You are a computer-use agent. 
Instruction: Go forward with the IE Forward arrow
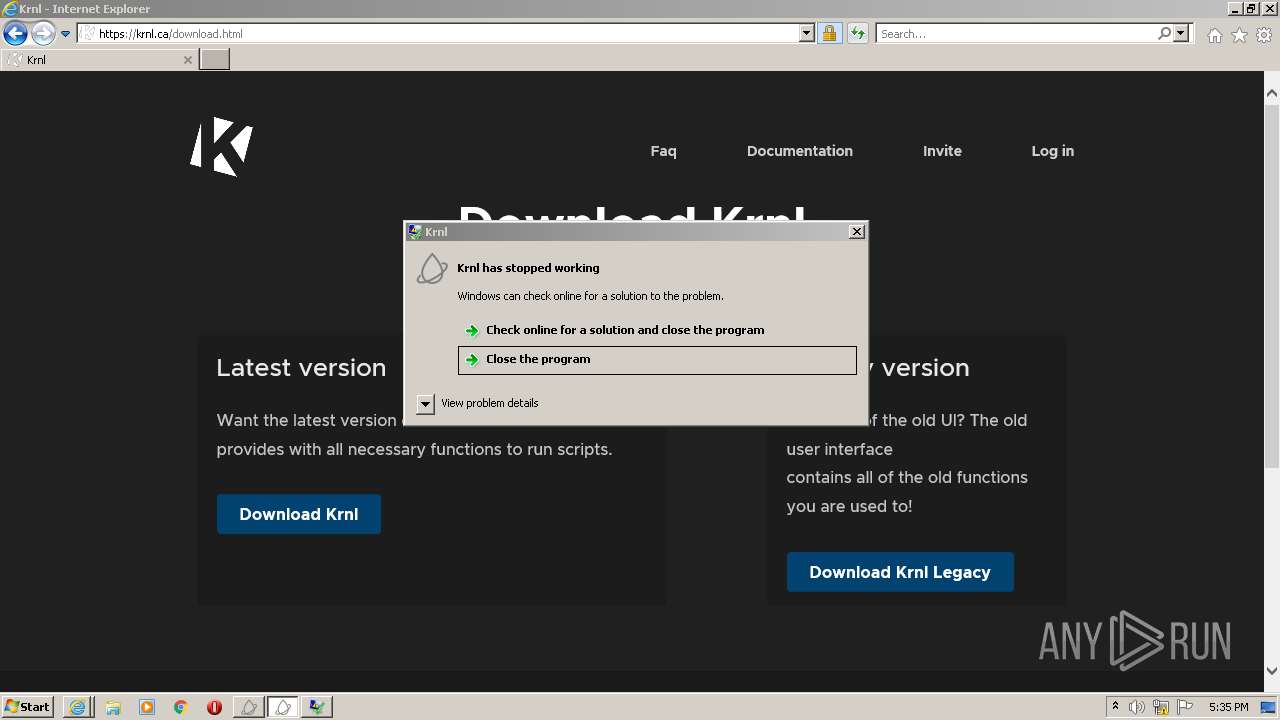(43, 33)
